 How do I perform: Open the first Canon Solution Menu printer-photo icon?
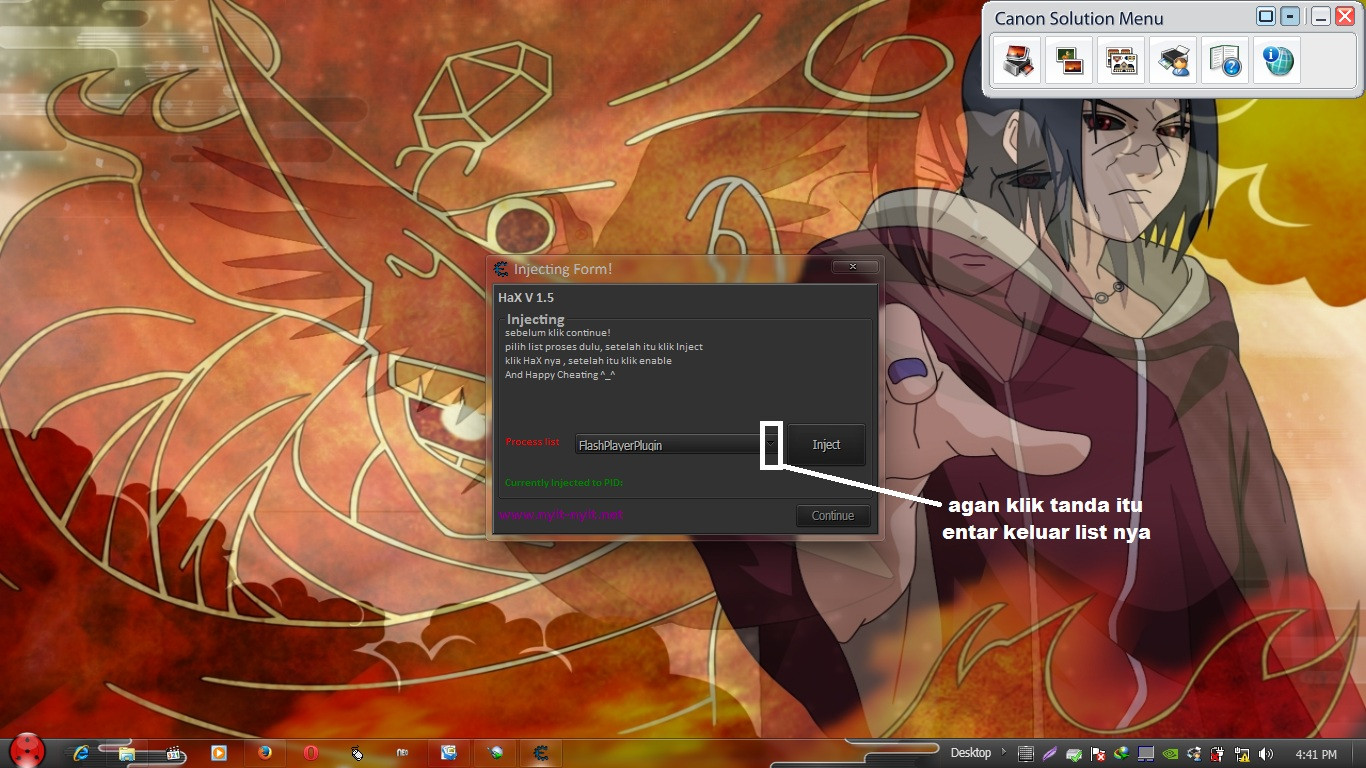click(1017, 62)
